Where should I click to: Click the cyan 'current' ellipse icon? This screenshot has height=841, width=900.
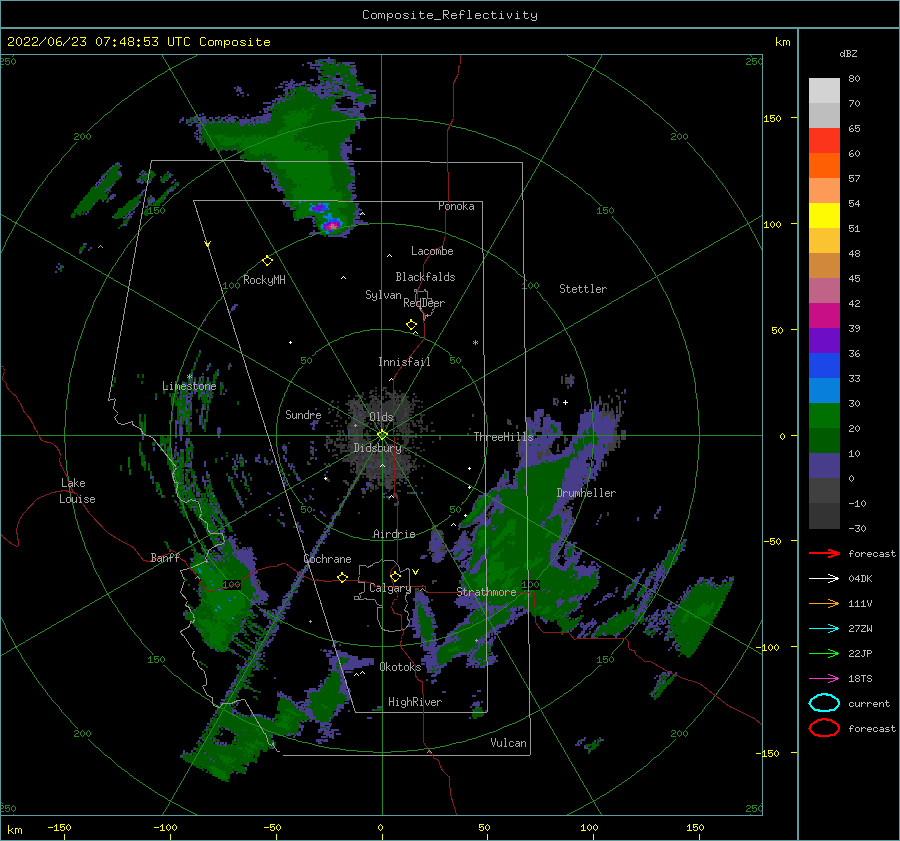[824, 703]
